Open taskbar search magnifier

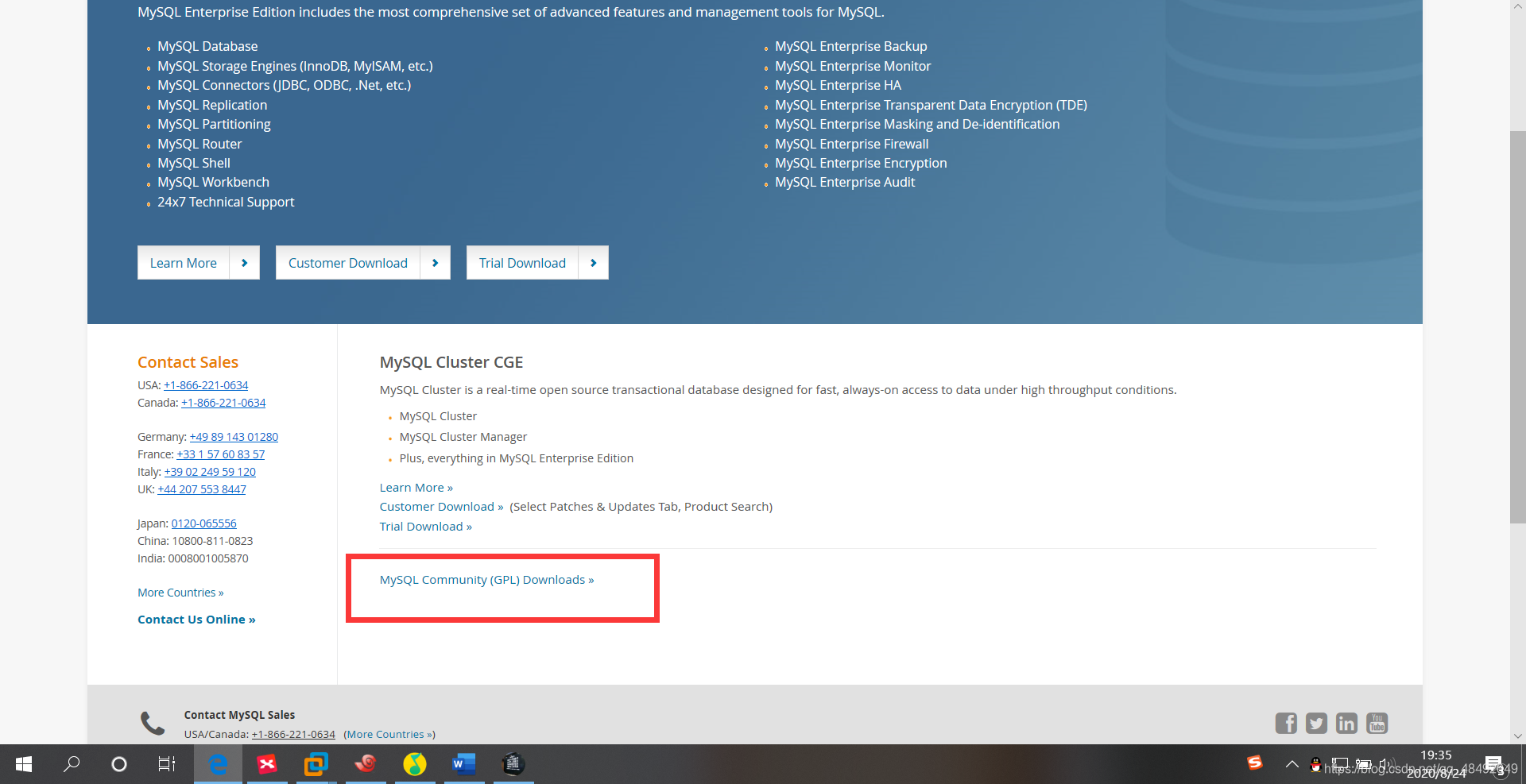(x=72, y=764)
